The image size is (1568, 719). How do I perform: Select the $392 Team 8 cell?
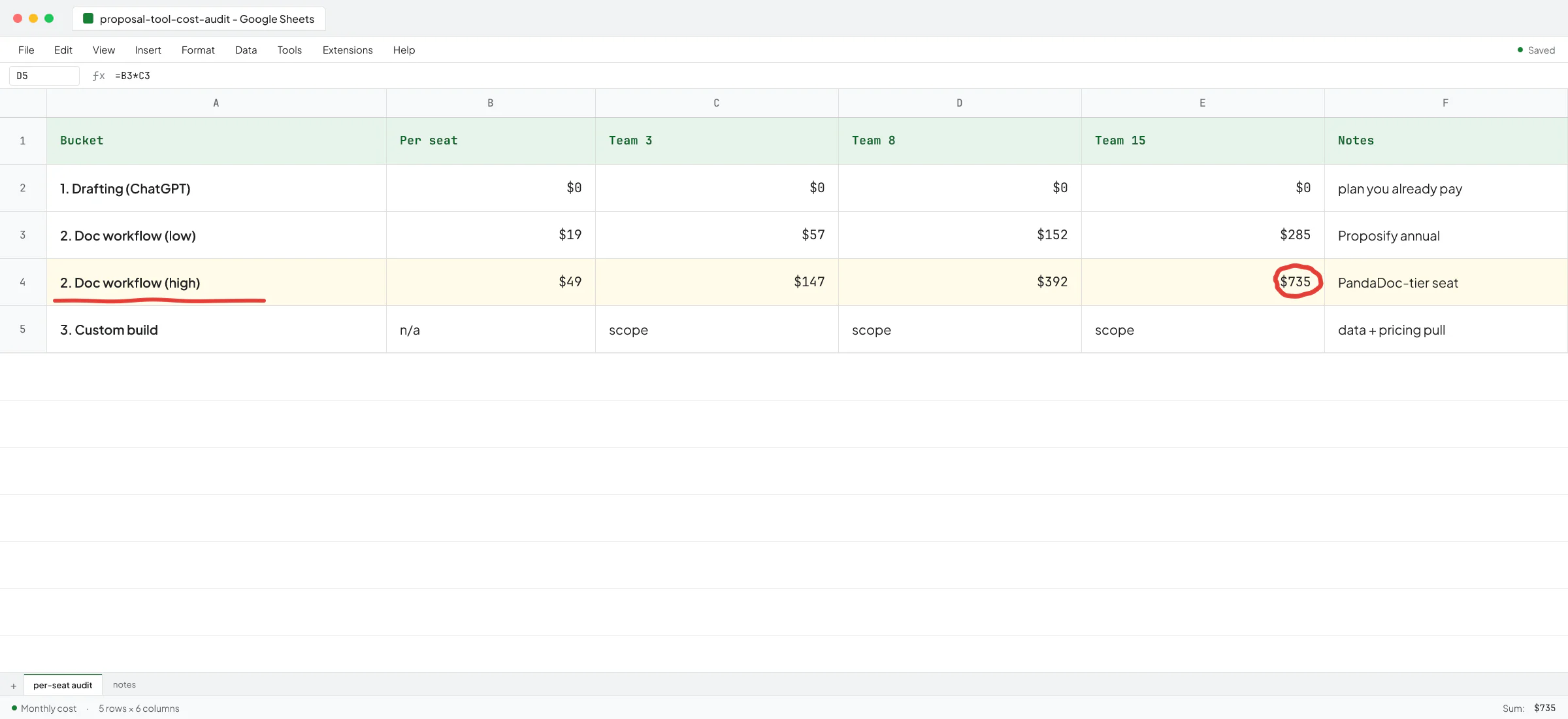pos(960,282)
